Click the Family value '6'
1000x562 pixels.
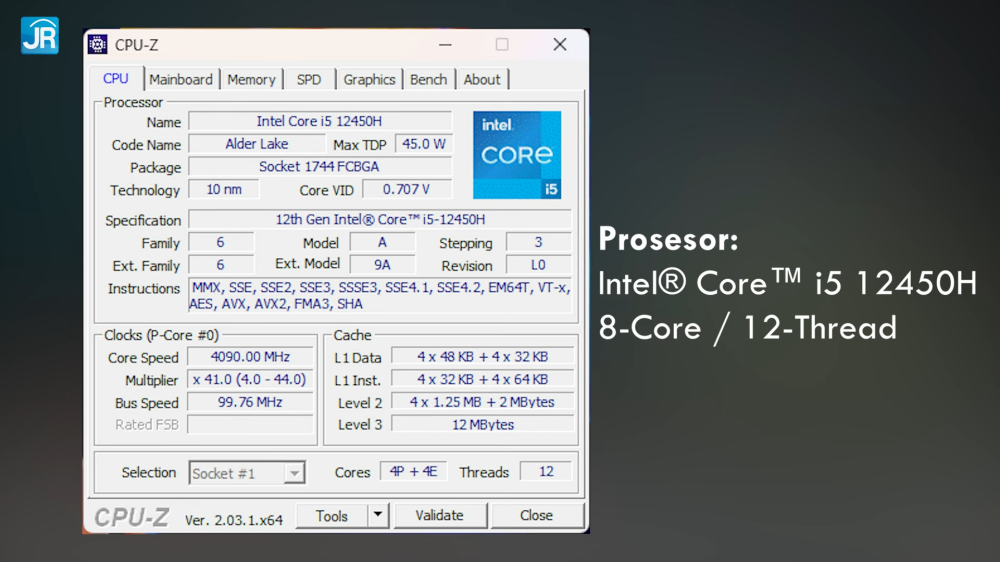[x=221, y=242]
